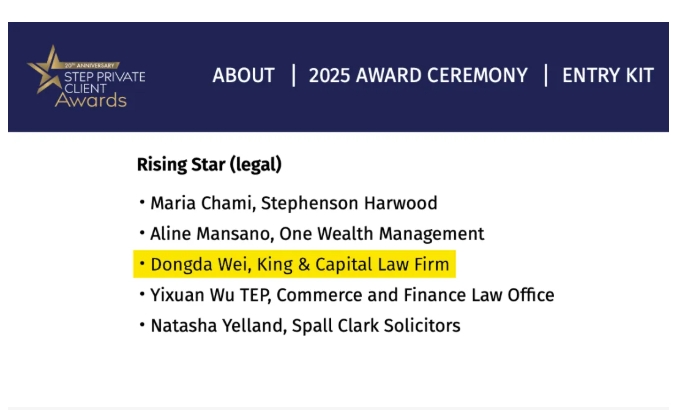The width and height of the screenshot is (676, 410).
Task: Open the ENTRY KIT menu item
Action: 607,76
